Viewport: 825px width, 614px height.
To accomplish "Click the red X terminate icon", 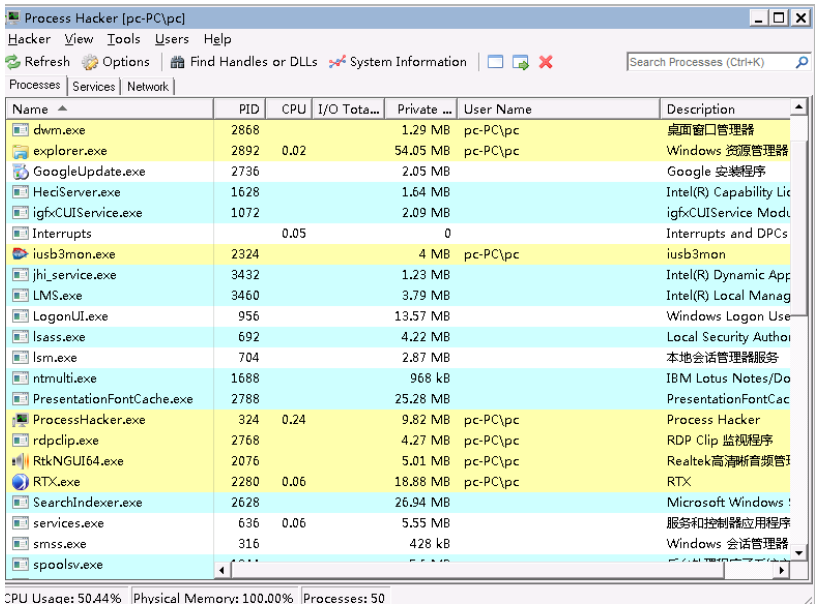I will point(546,62).
